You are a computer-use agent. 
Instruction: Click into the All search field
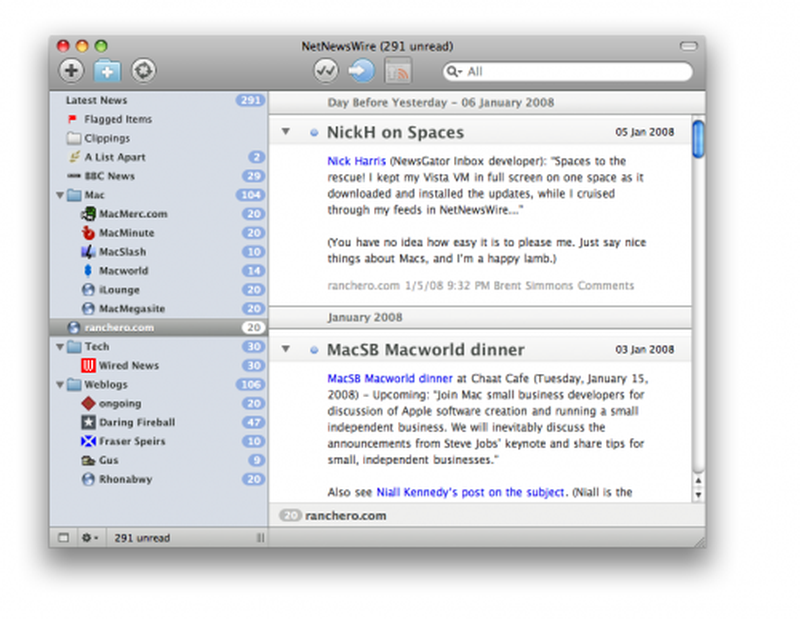coord(567,71)
